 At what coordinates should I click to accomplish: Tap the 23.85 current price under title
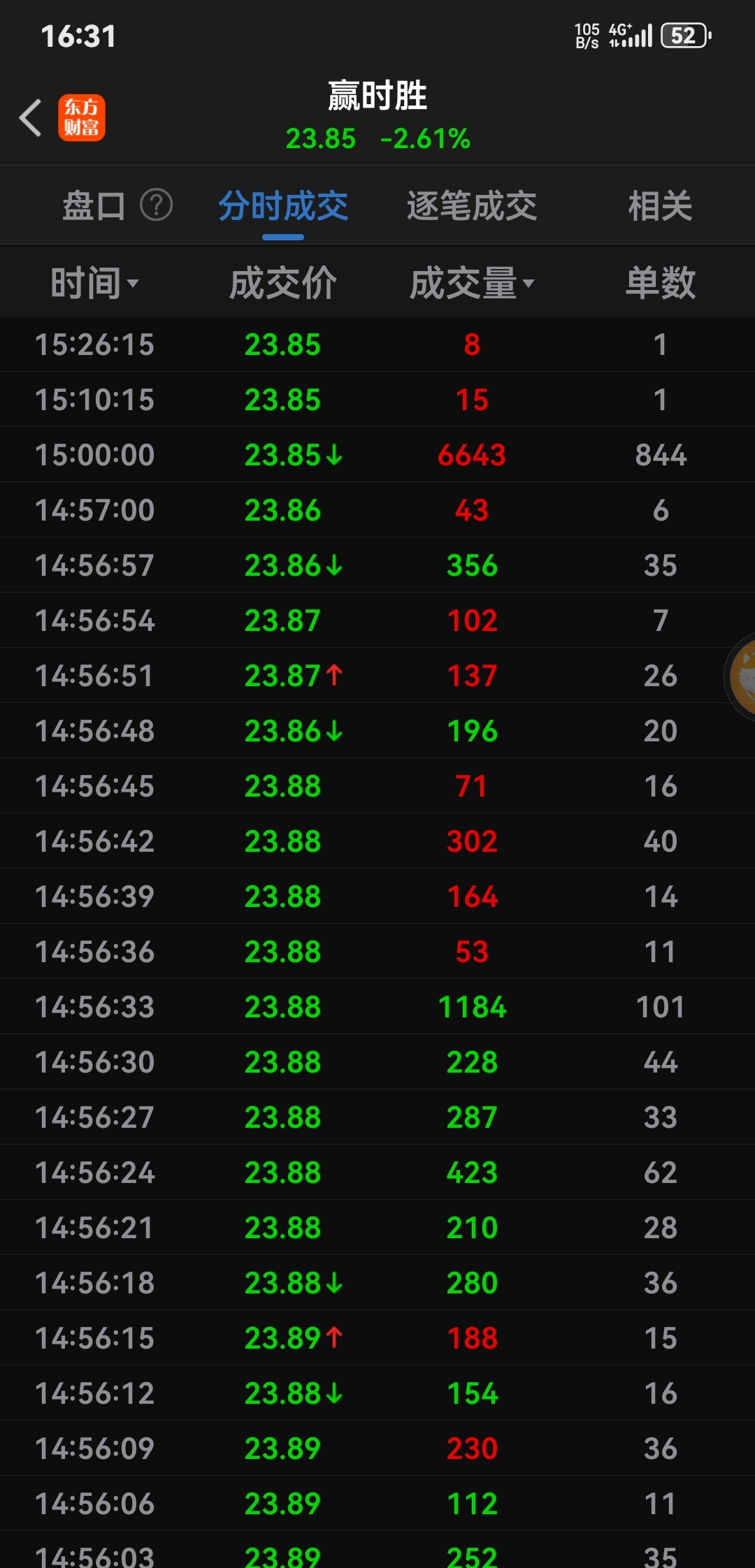point(321,139)
